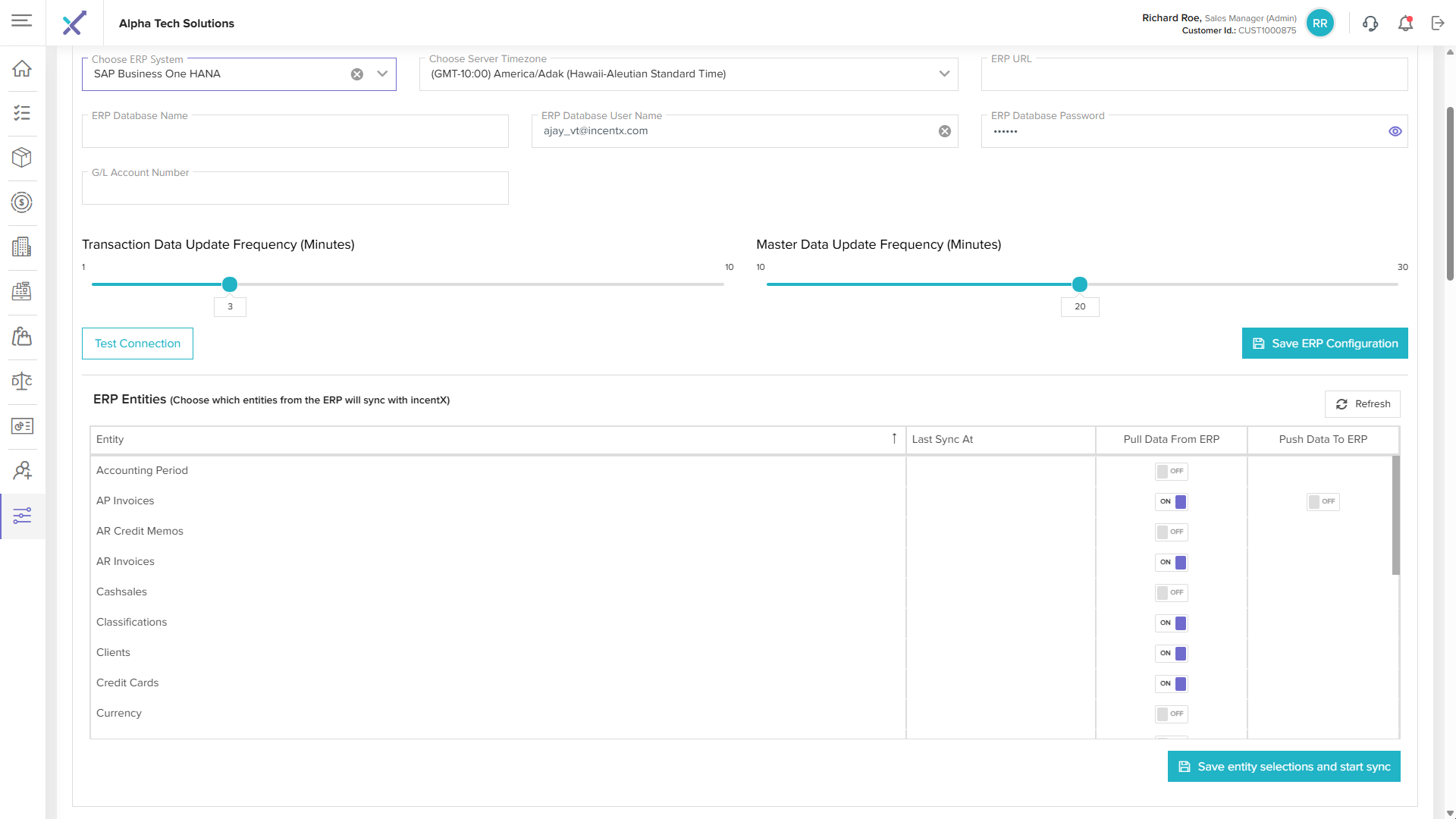Open the add user sidebar icon
Viewport: 1456px width, 819px height.
point(22,471)
